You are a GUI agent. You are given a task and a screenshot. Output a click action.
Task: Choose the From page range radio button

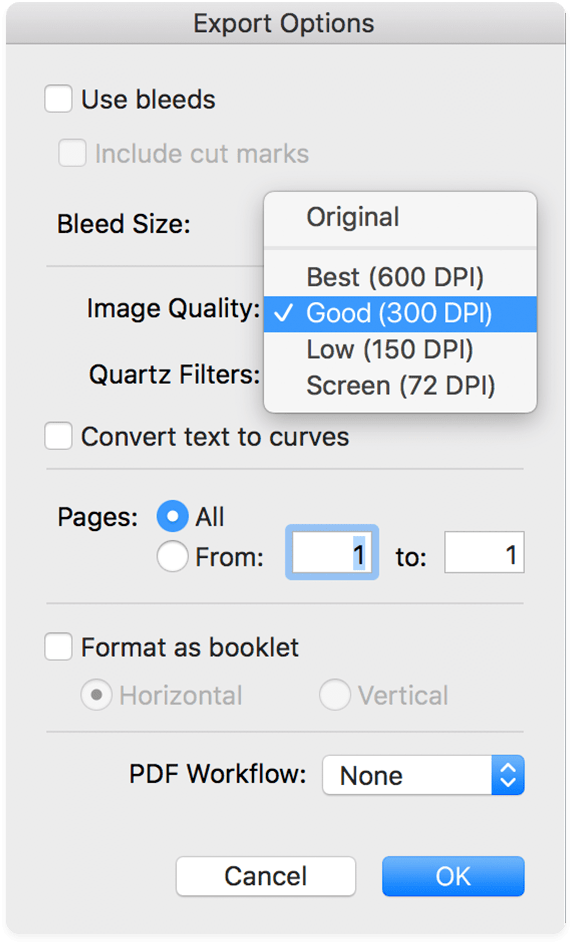point(172,556)
